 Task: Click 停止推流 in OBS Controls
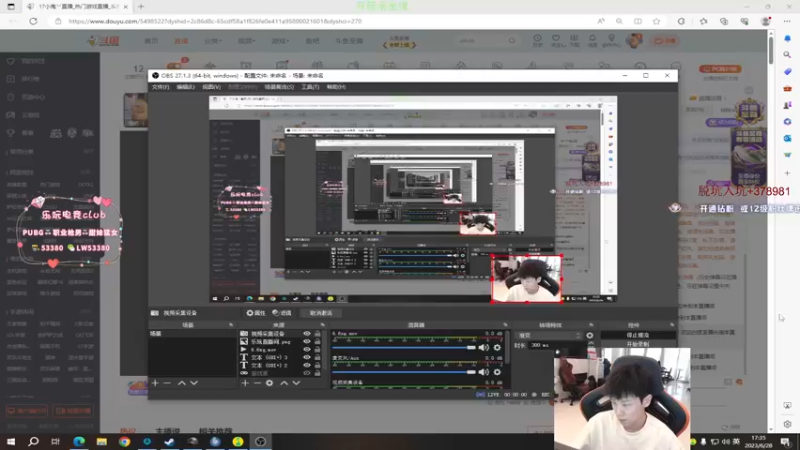pyautogui.click(x=638, y=335)
